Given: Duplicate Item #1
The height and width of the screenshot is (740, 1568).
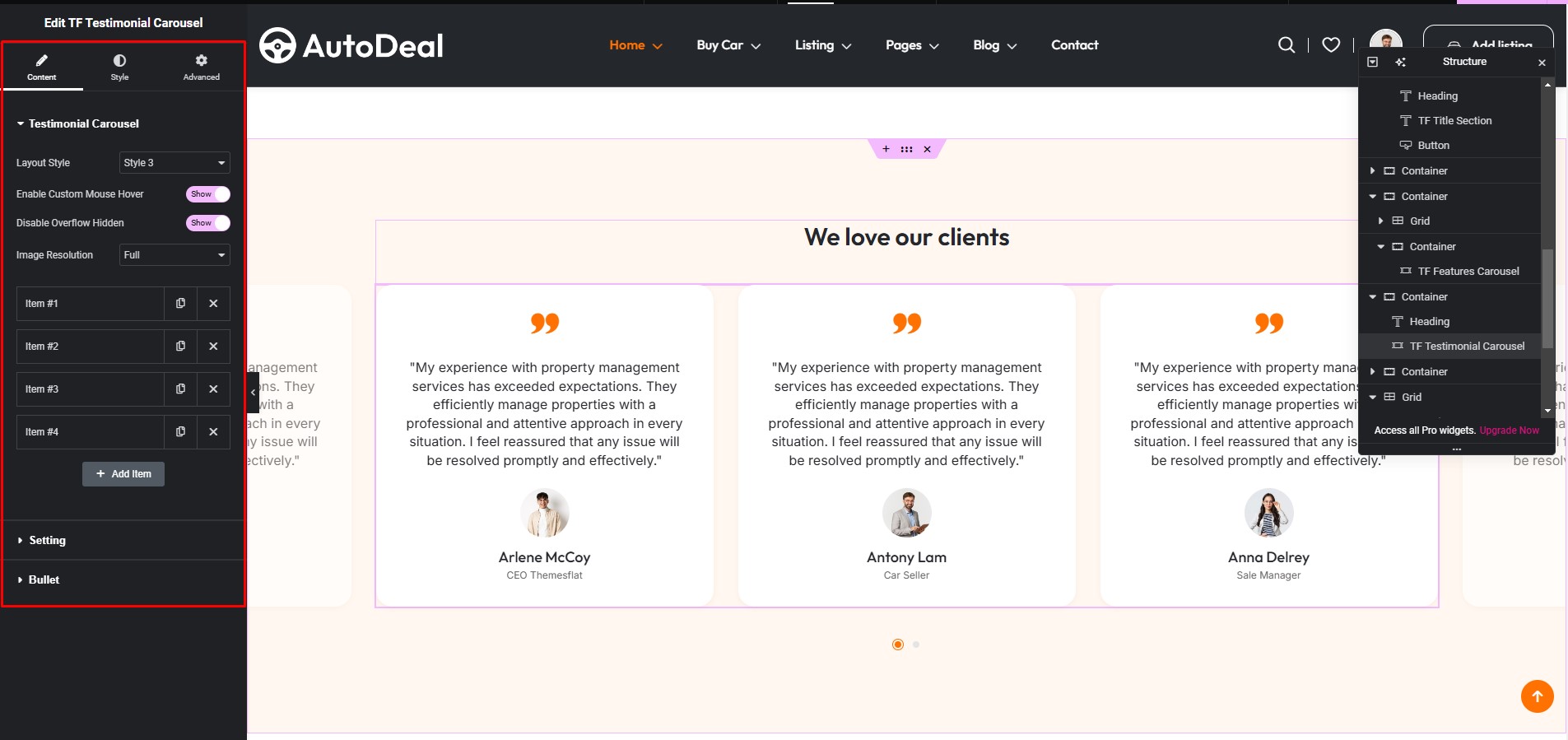Looking at the screenshot, I should (x=180, y=304).
